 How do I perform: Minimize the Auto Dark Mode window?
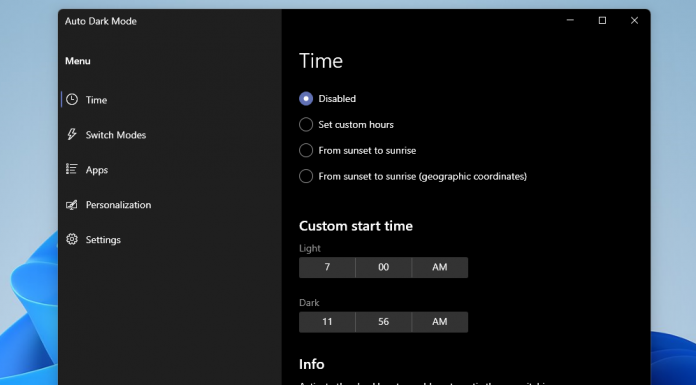(x=570, y=20)
